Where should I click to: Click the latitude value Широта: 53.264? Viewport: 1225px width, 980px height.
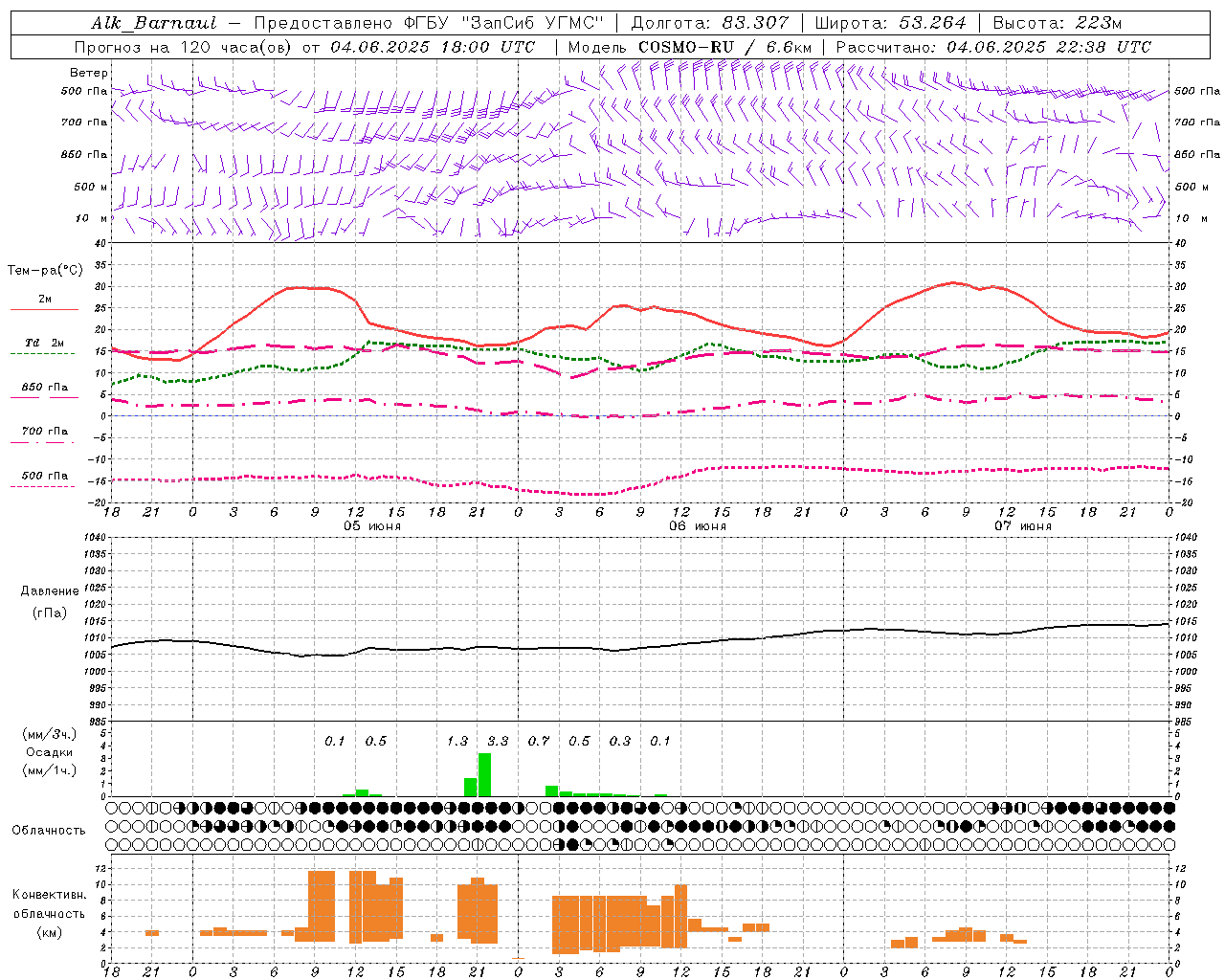[890, 23]
